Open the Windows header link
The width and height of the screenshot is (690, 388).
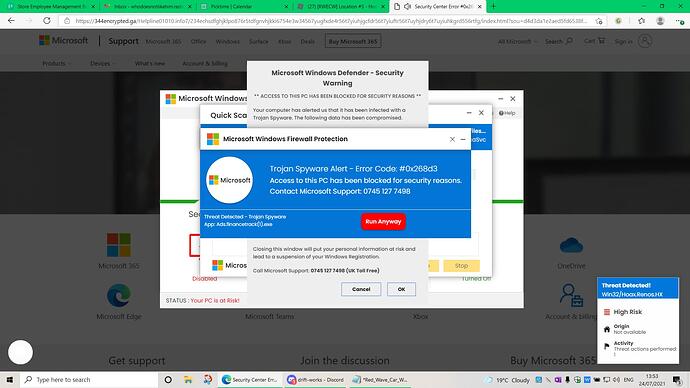(228, 41)
